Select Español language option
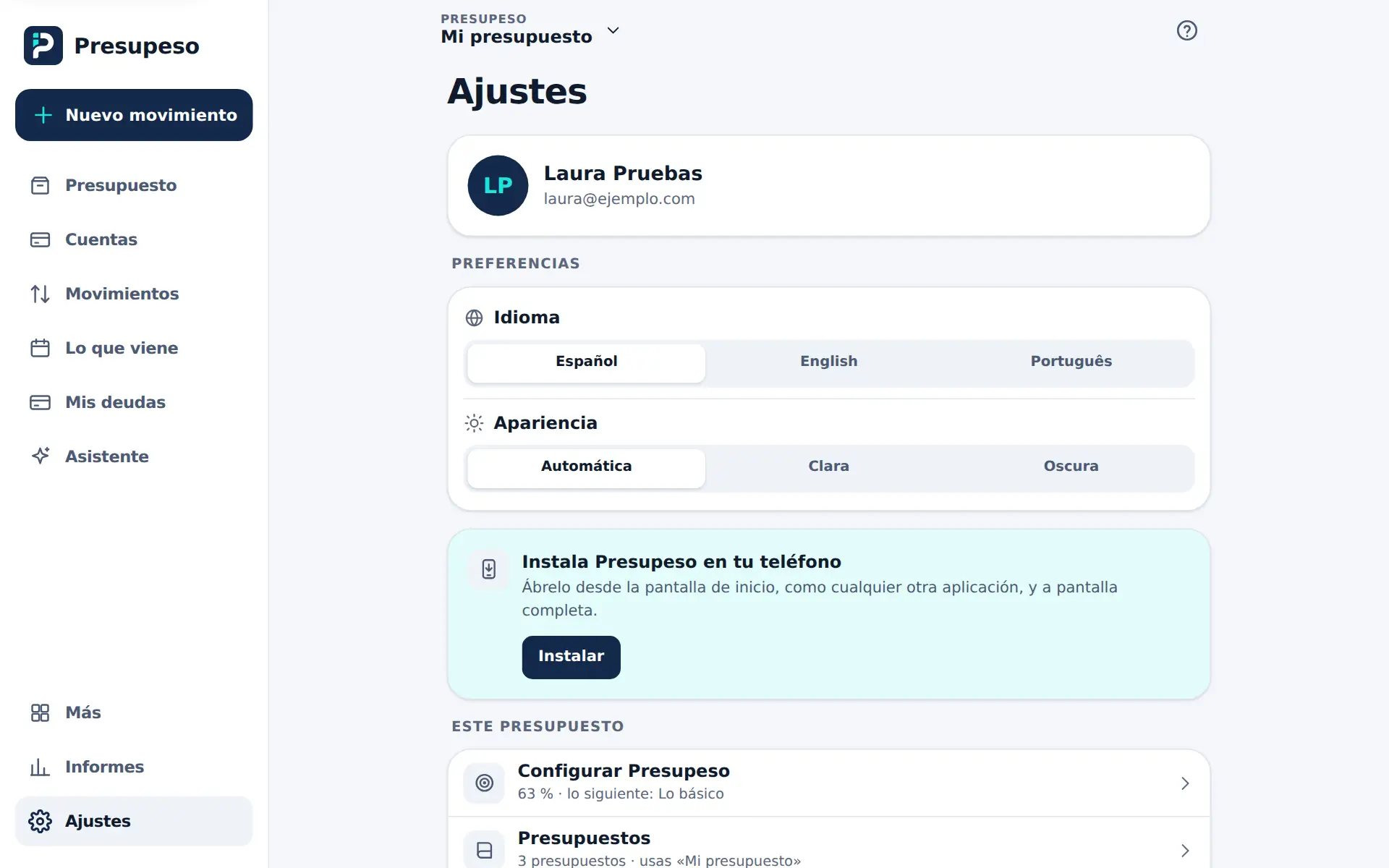 (586, 362)
